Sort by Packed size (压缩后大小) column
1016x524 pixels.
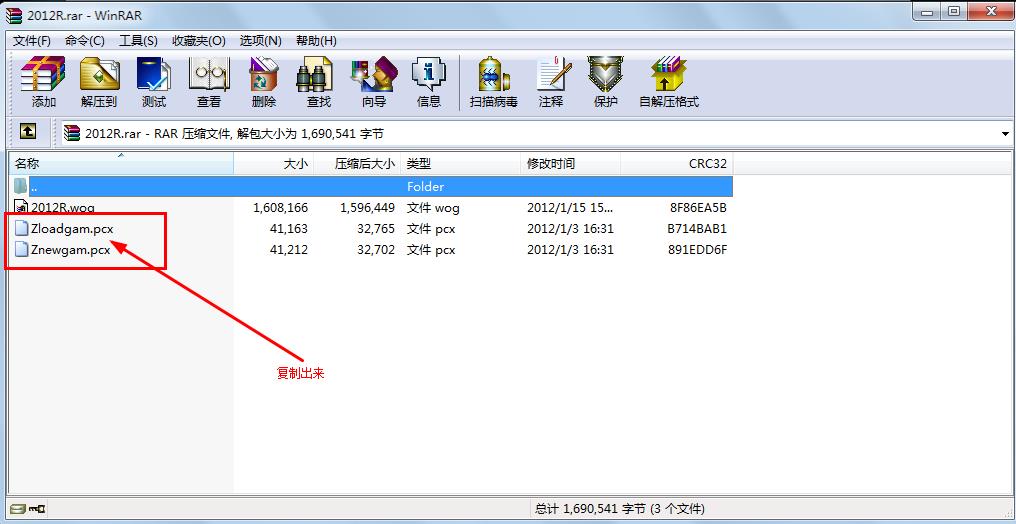[357, 164]
